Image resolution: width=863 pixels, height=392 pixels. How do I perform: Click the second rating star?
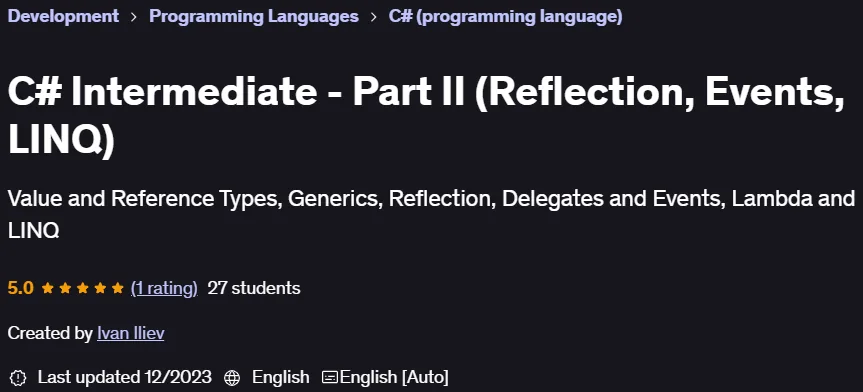click(x=65, y=288)
